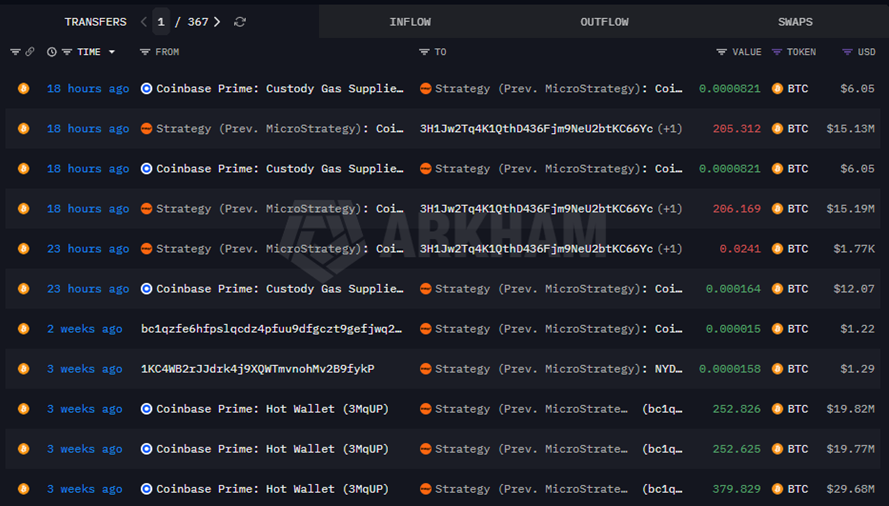
Task: Open Coinbase Prime Hot Wallet sender of 252.625 BTC
Action: 272,449
